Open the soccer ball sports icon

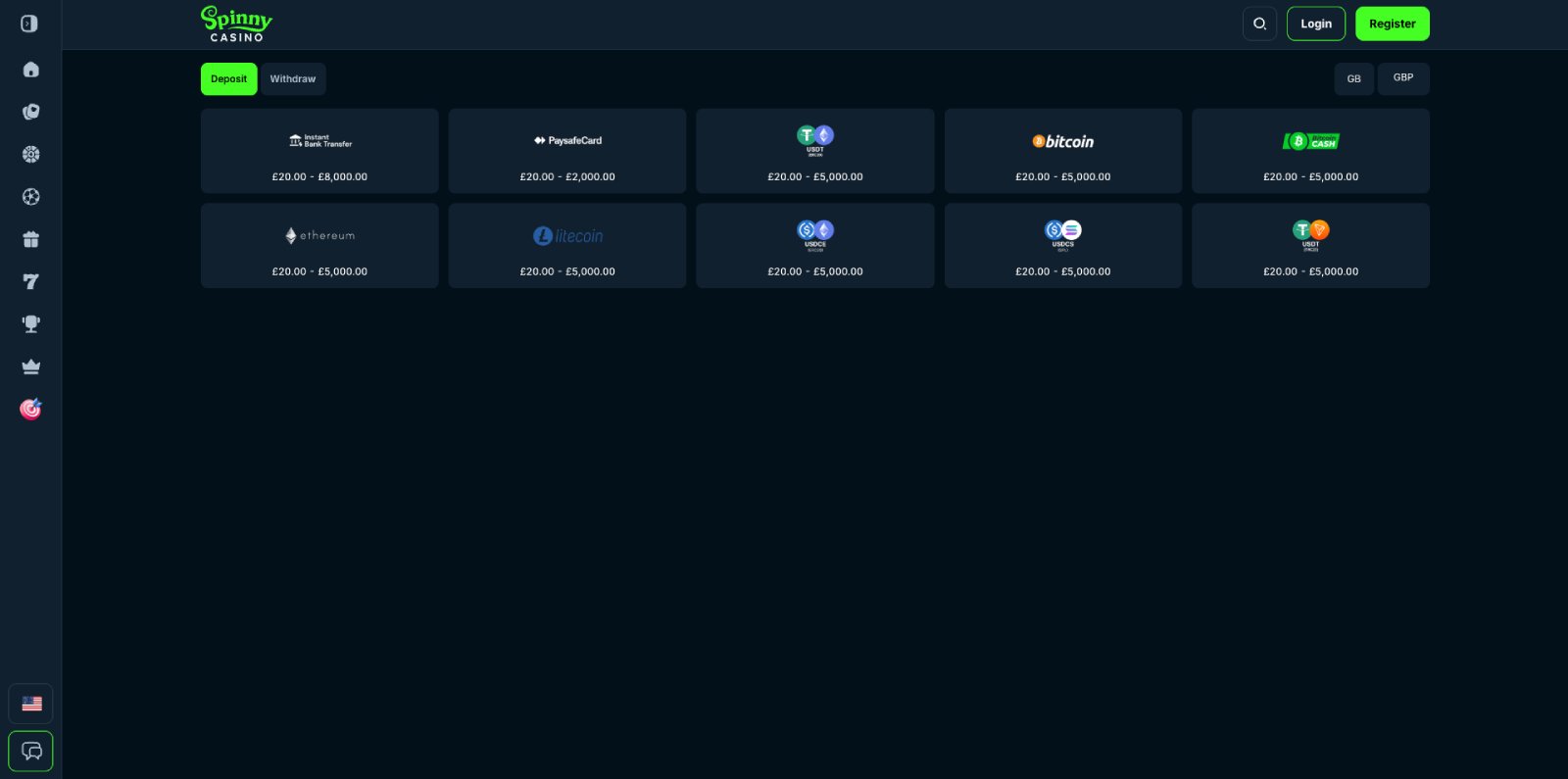tap(31, 197)
